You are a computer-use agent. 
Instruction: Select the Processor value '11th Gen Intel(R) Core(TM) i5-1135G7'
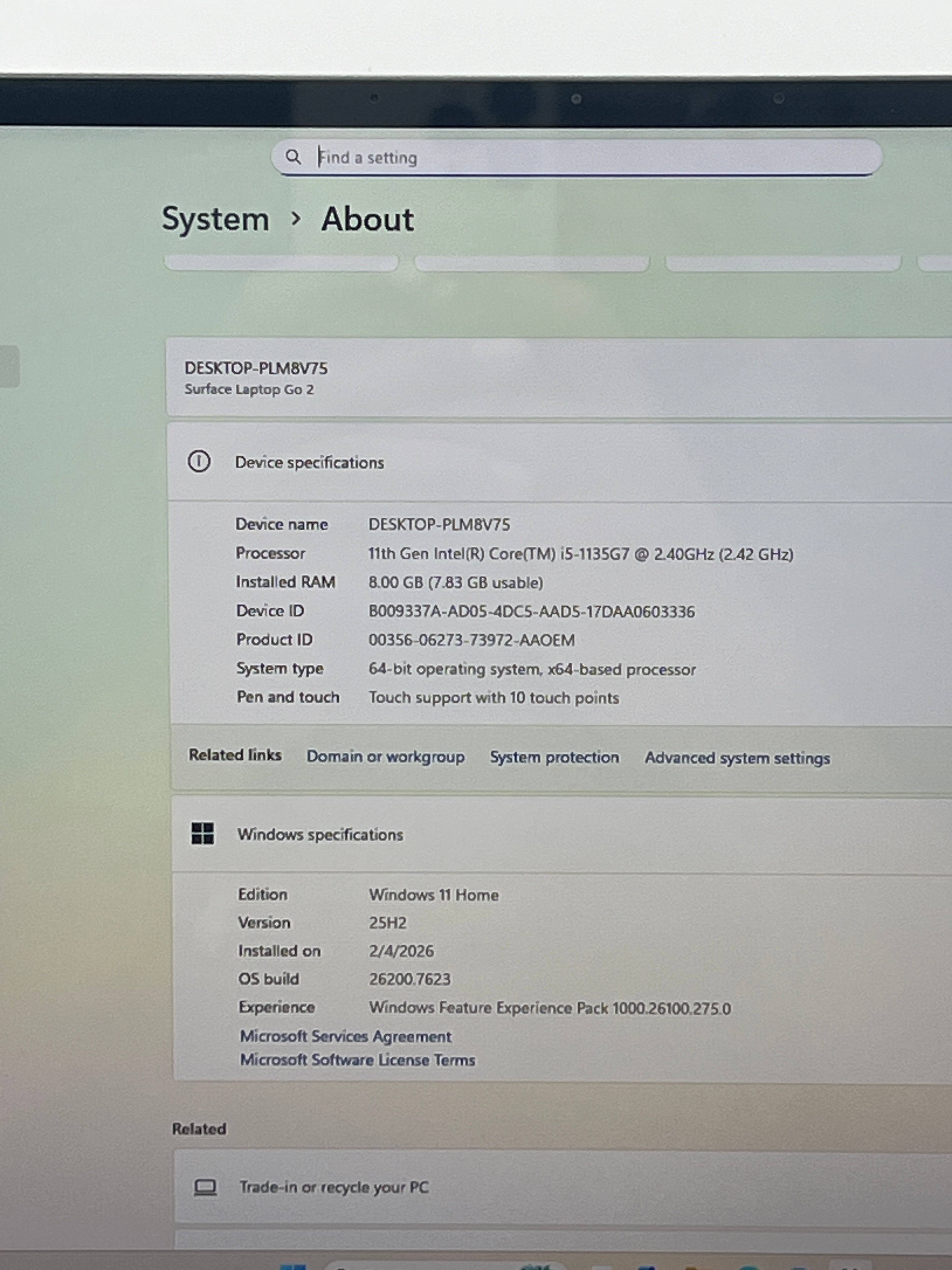coord(581,554)
